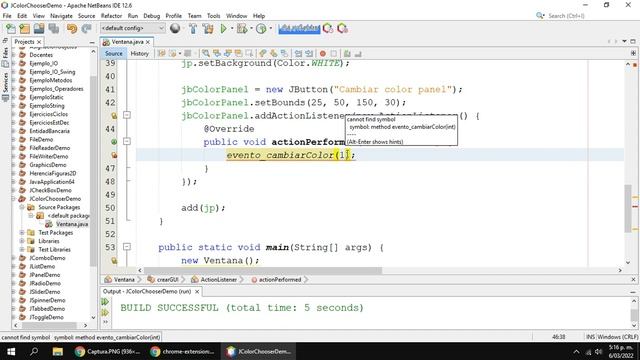Collapse the code fold at line 53

click(x=127, y=247)
